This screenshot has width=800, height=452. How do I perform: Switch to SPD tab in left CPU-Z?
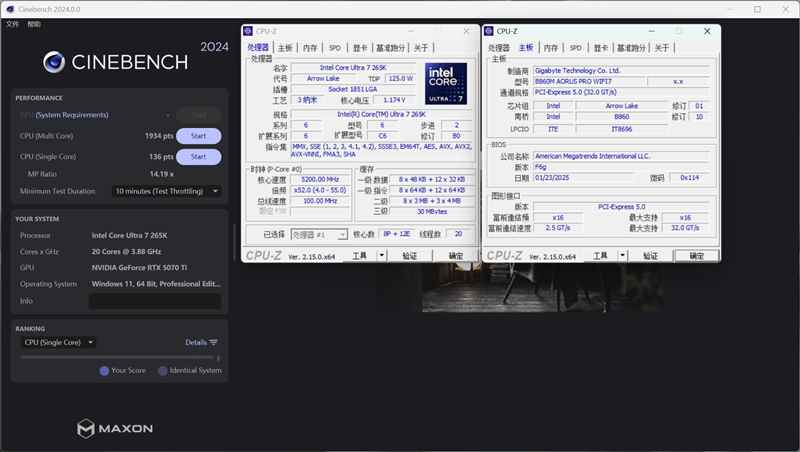pyautogui.click(x=335, y=47)
